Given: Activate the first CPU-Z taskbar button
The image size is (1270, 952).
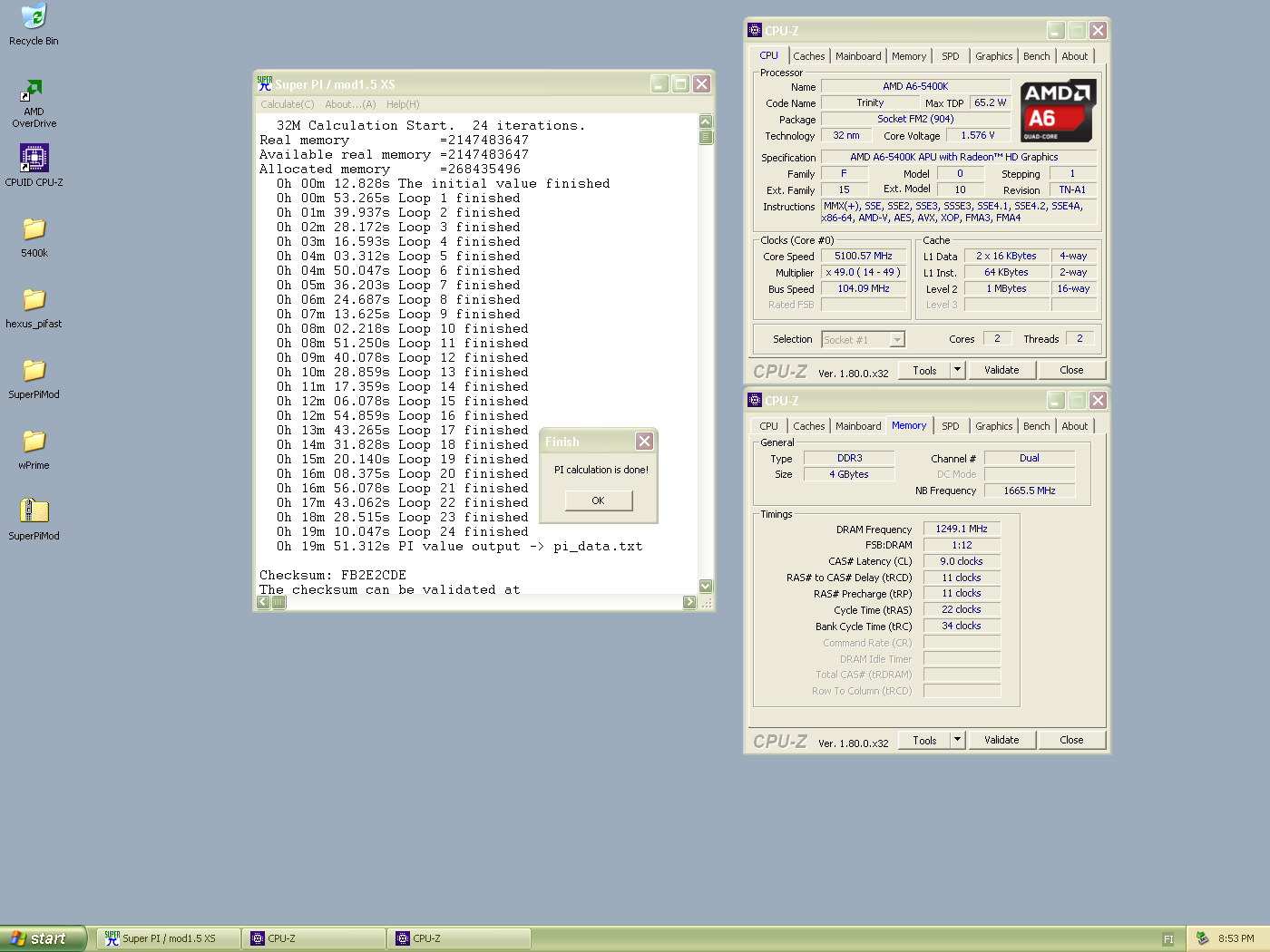Looking at the screenshot, I should [x=314, y=938].
